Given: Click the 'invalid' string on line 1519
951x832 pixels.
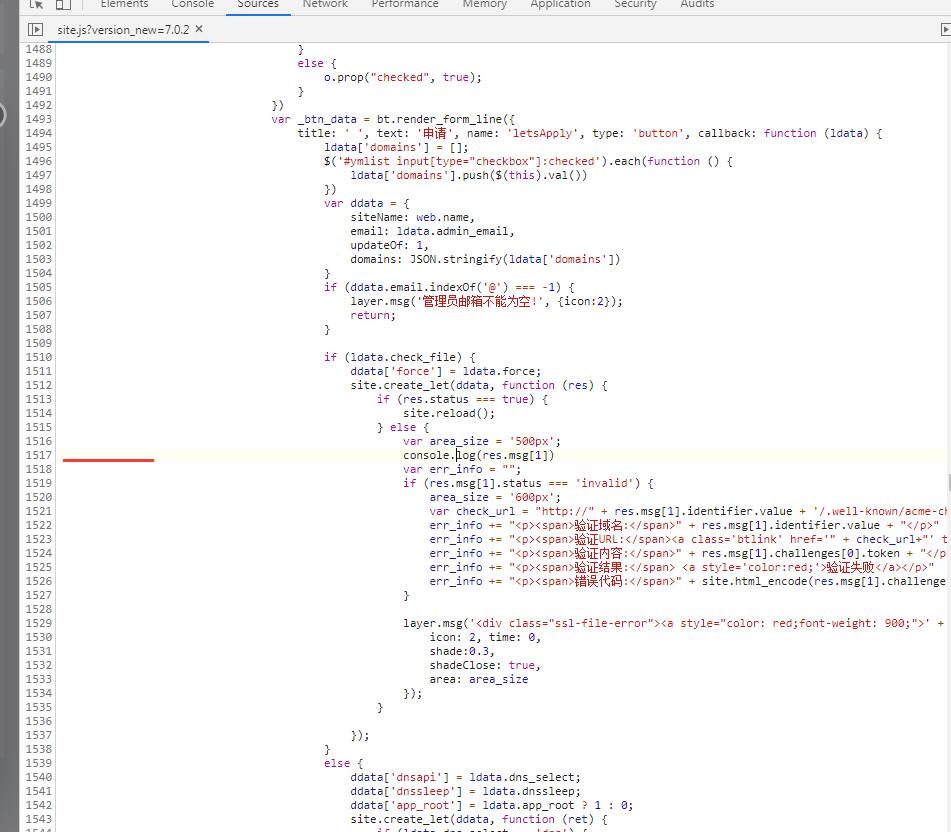Looking at the screenshot, I should click(607, 483).
